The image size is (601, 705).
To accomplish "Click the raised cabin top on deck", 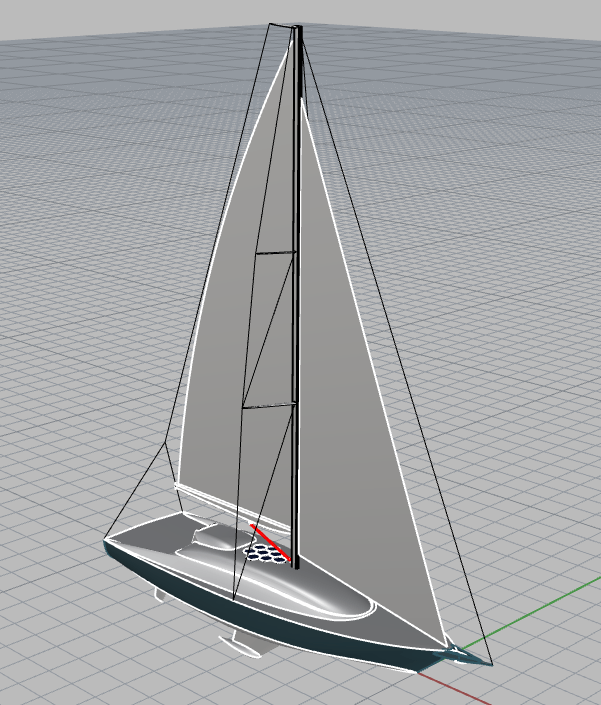I will (215, 541).
